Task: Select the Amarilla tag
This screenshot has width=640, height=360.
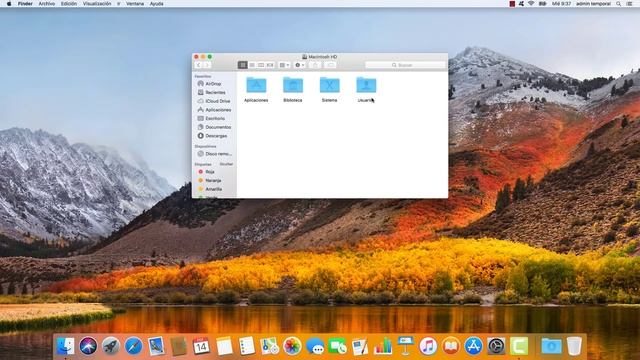Action: [214, 189]
